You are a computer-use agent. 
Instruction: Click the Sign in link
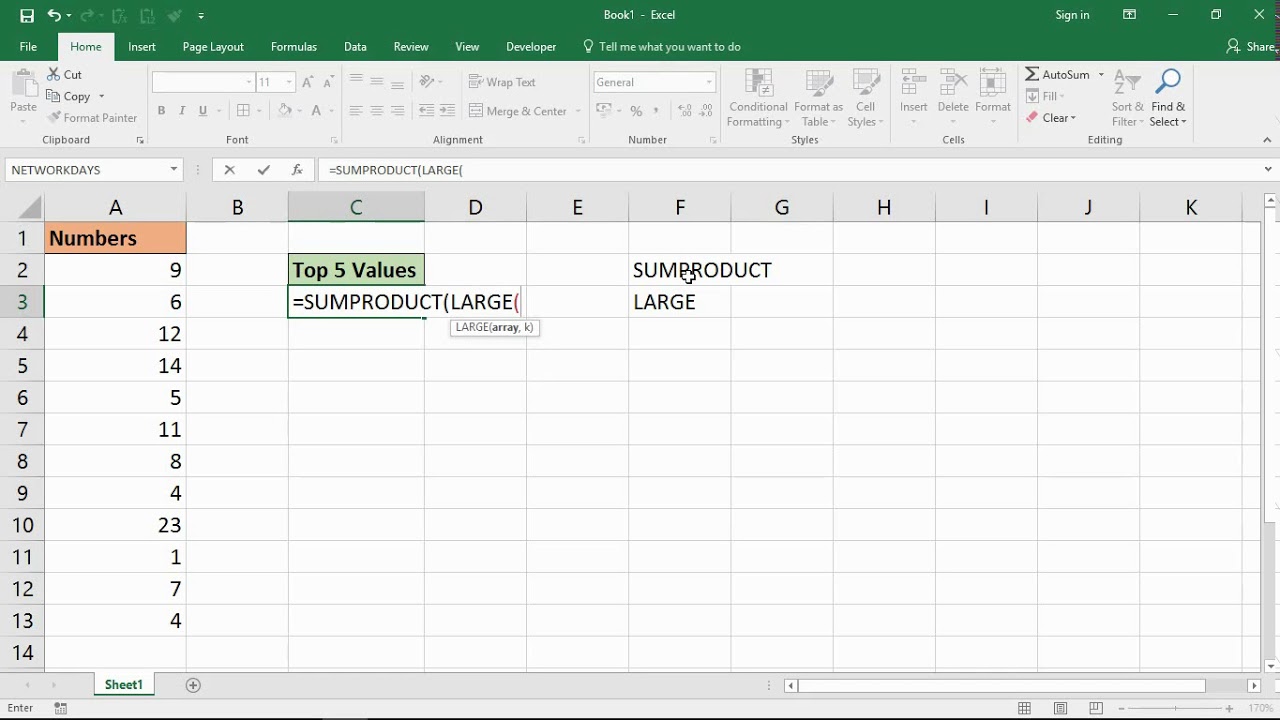[1072, 15]
